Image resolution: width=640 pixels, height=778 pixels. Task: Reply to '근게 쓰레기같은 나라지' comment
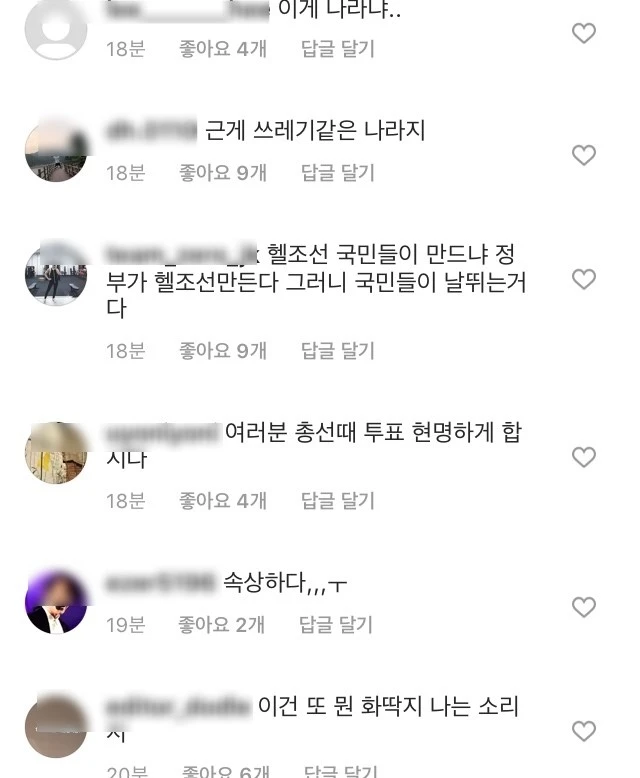point(338,173)
